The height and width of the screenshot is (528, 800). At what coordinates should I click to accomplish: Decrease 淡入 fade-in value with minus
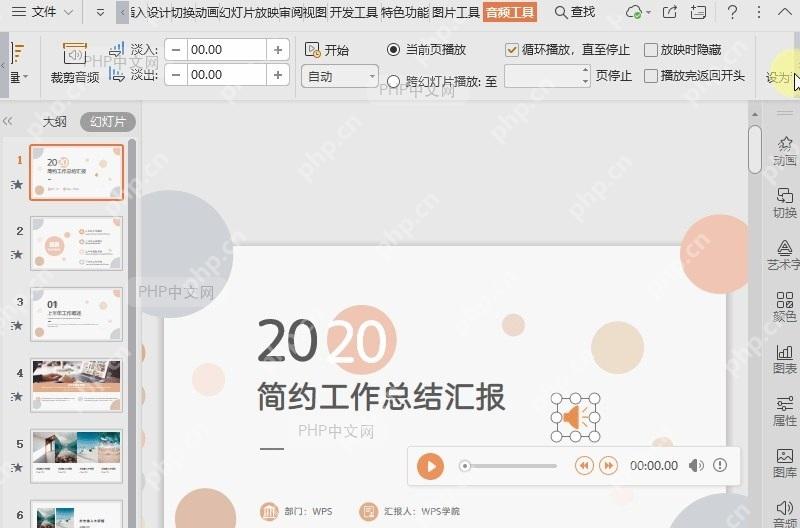tap(176, 49)
